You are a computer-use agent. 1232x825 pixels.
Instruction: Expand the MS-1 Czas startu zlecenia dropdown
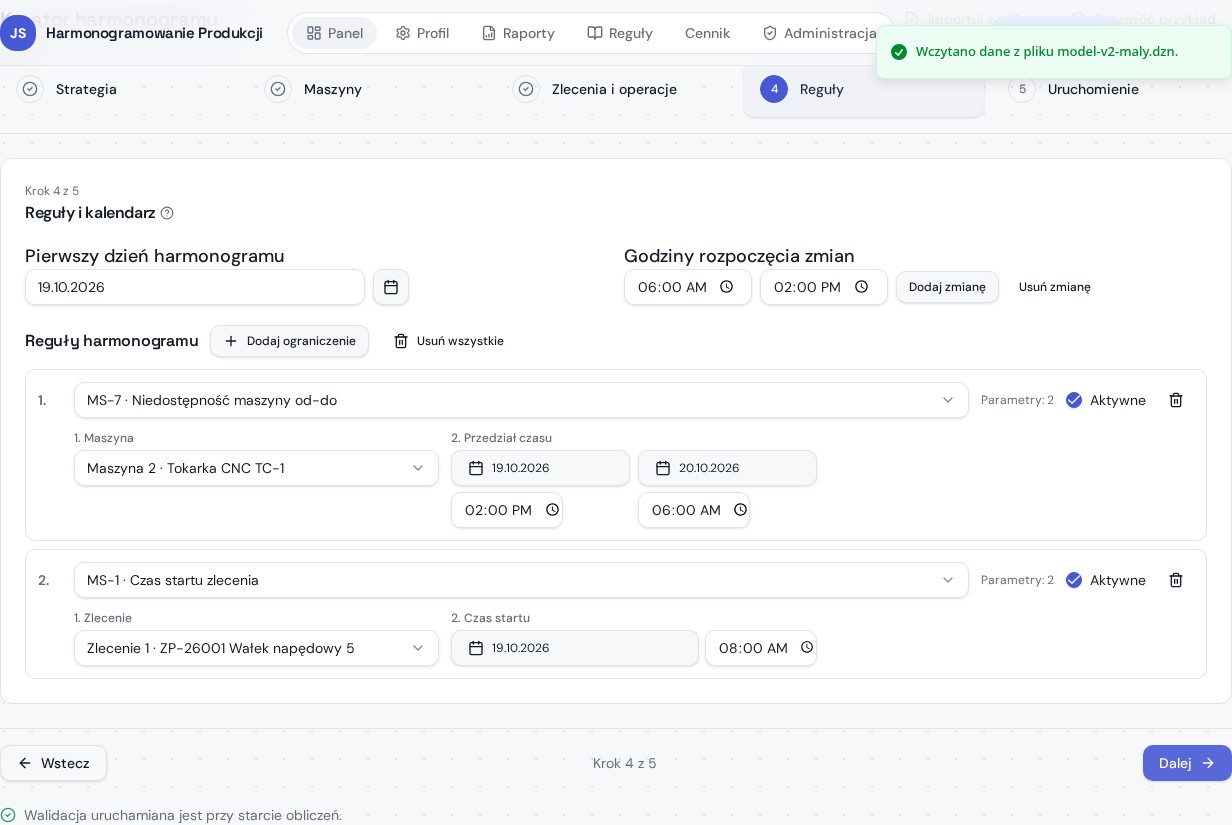[521, 580]
